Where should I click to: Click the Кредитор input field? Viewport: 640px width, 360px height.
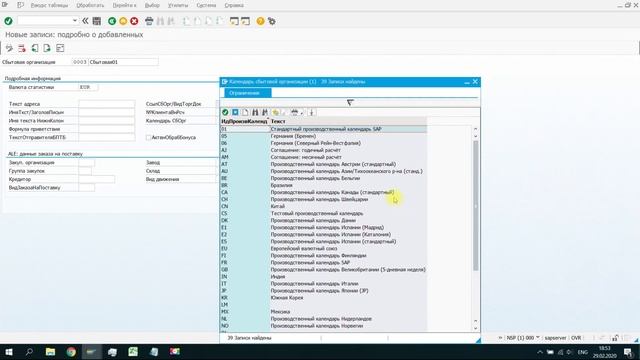tap(97, 179)
